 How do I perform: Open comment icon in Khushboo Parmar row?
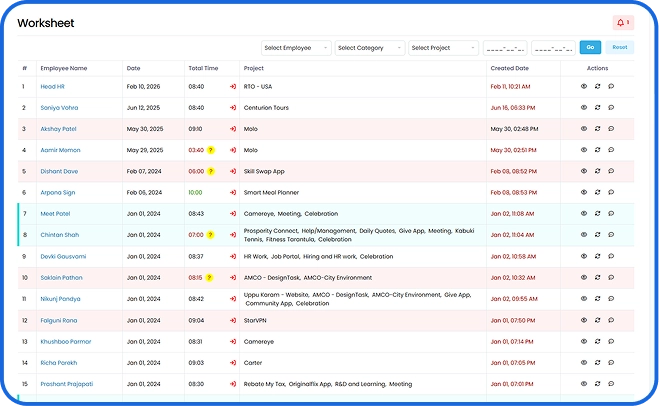point(611,341)
